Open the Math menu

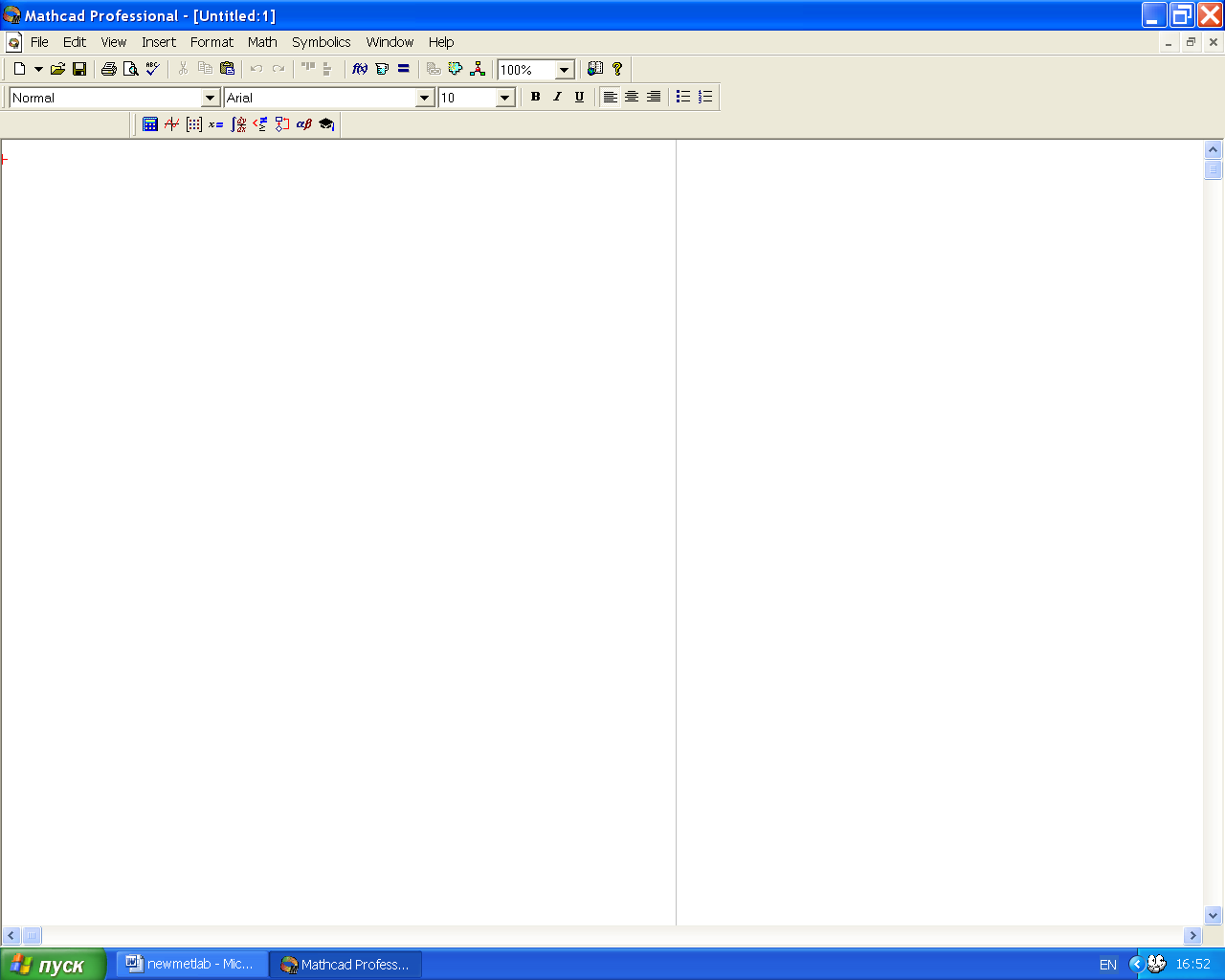(262, 42)
